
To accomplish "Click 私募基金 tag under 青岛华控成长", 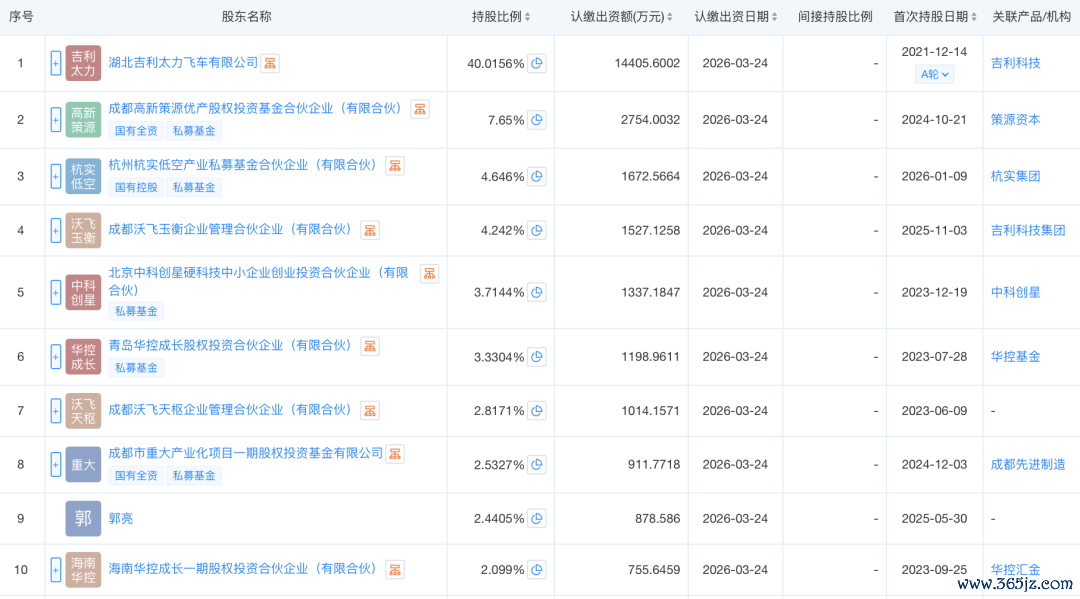I will [136, 368].
